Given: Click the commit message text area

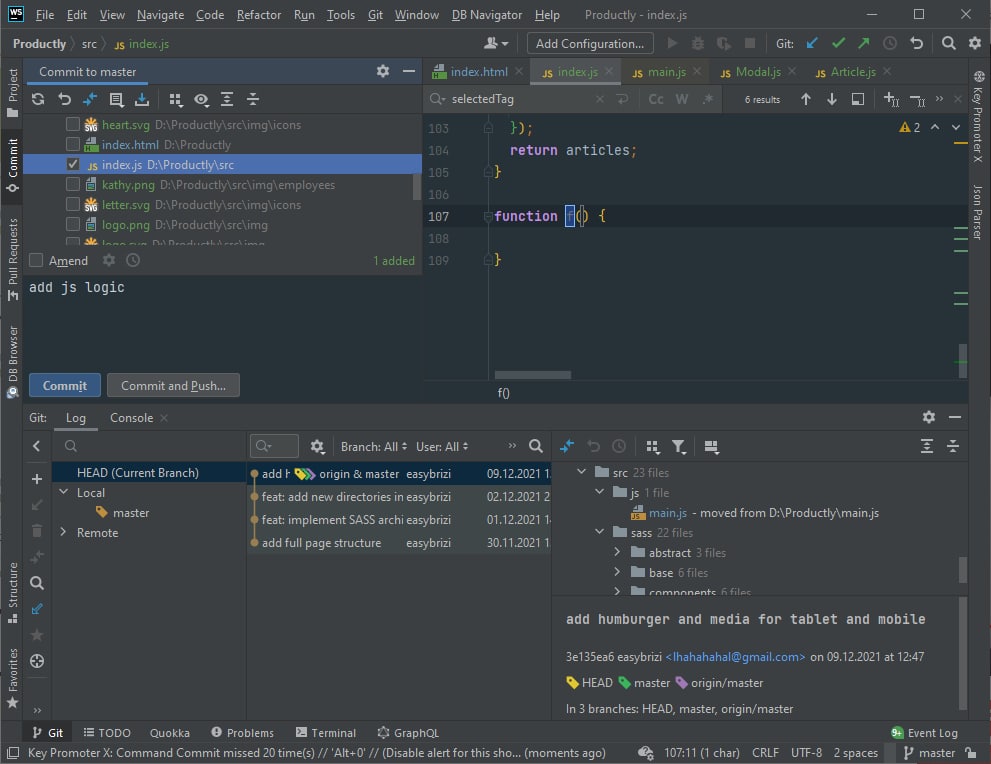Looking at the screenshot, I should coord(220,320).
